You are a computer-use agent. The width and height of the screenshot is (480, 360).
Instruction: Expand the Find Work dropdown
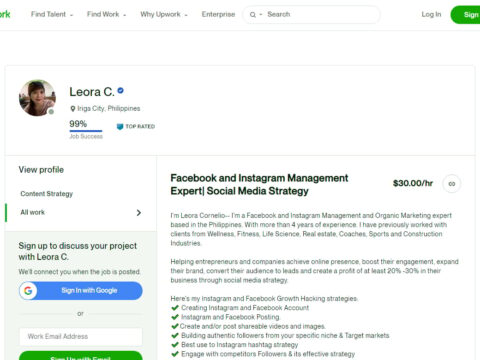(106, 14)
